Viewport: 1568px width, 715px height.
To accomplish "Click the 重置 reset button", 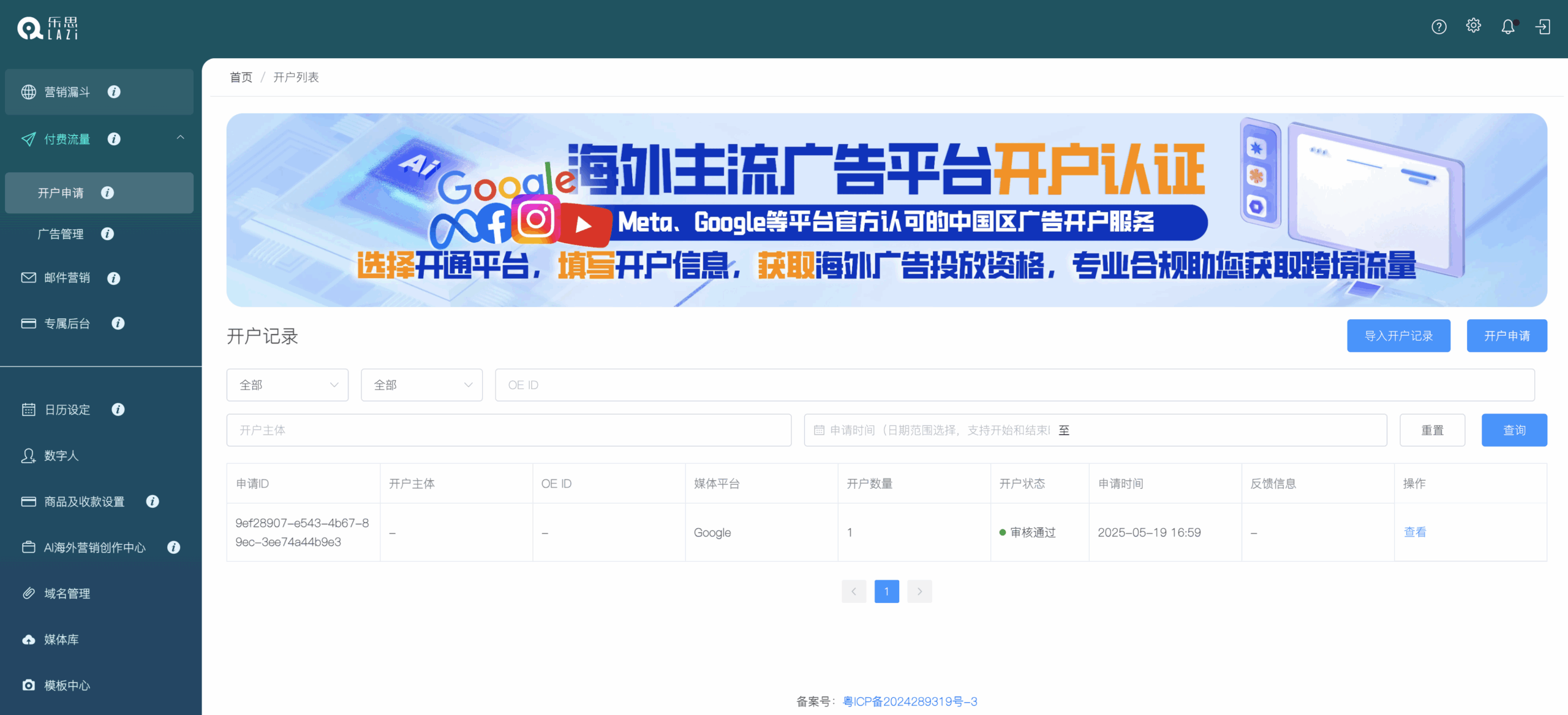I will pyautogui.click(x=1432, y=430).
